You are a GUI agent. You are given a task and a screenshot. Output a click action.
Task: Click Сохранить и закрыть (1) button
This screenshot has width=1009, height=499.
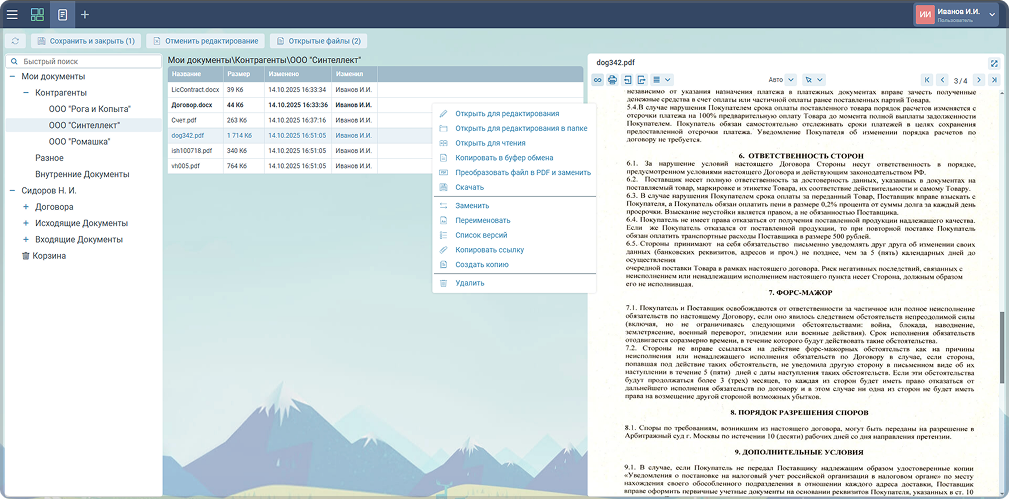[x=86, y=41]
